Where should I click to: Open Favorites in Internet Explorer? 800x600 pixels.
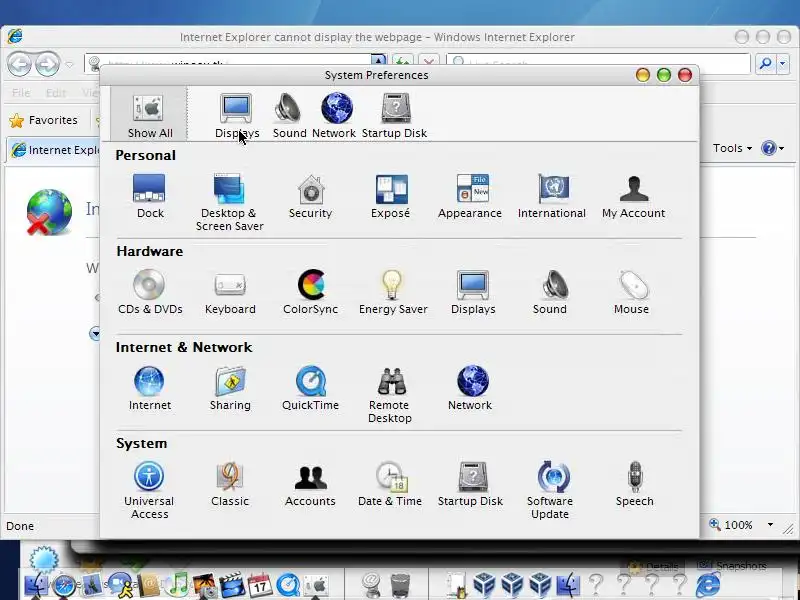44,120
